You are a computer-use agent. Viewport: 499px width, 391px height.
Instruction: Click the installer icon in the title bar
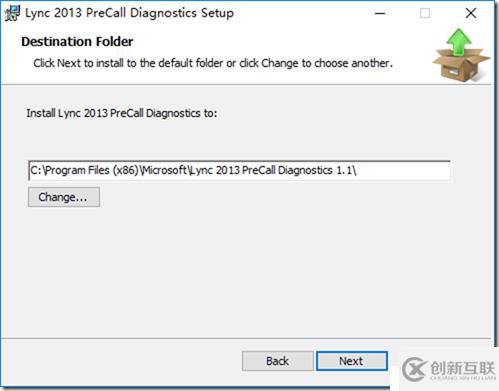click(12, 13)
